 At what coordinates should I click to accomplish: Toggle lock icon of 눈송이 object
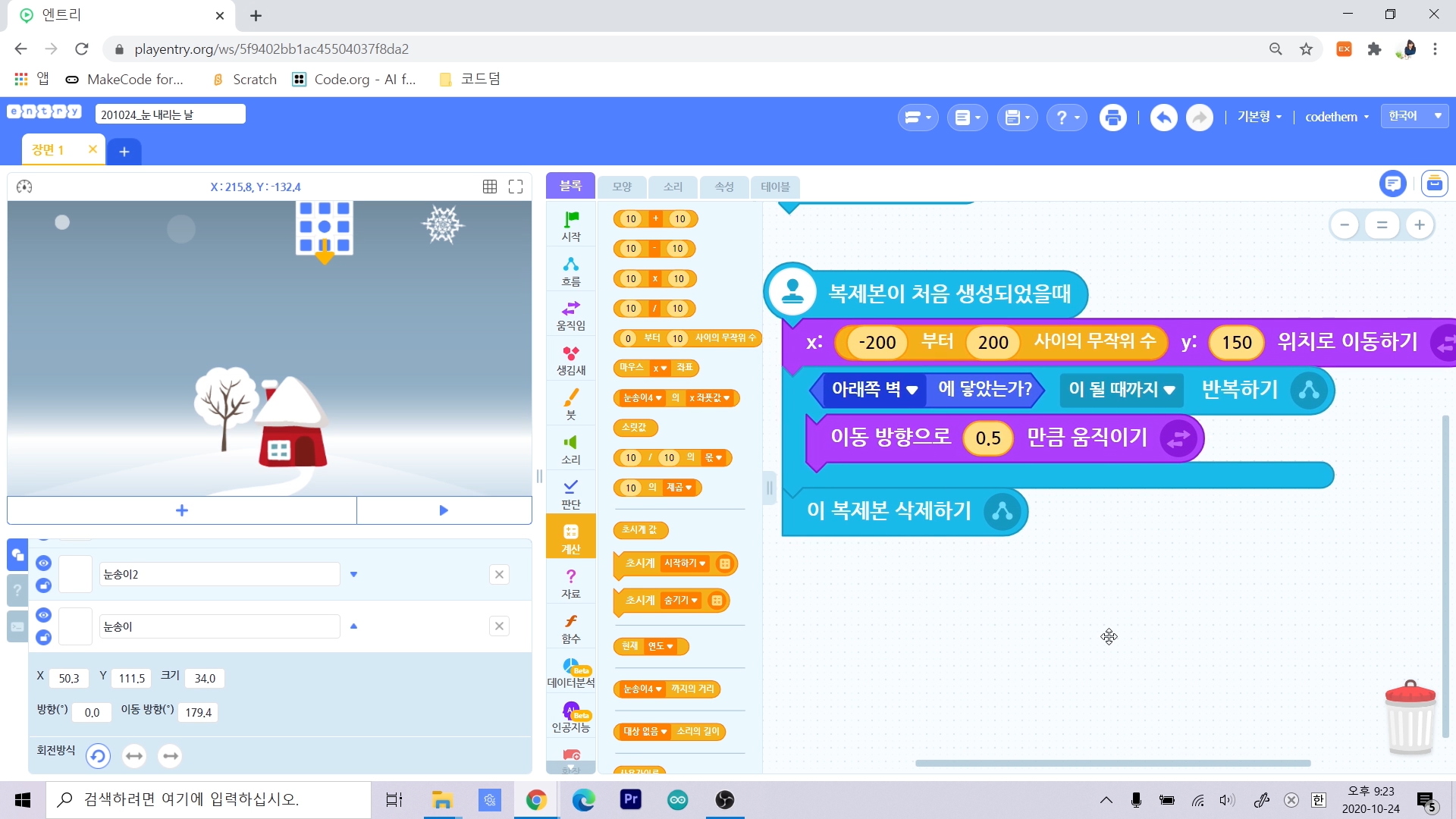tap(43, 638)
